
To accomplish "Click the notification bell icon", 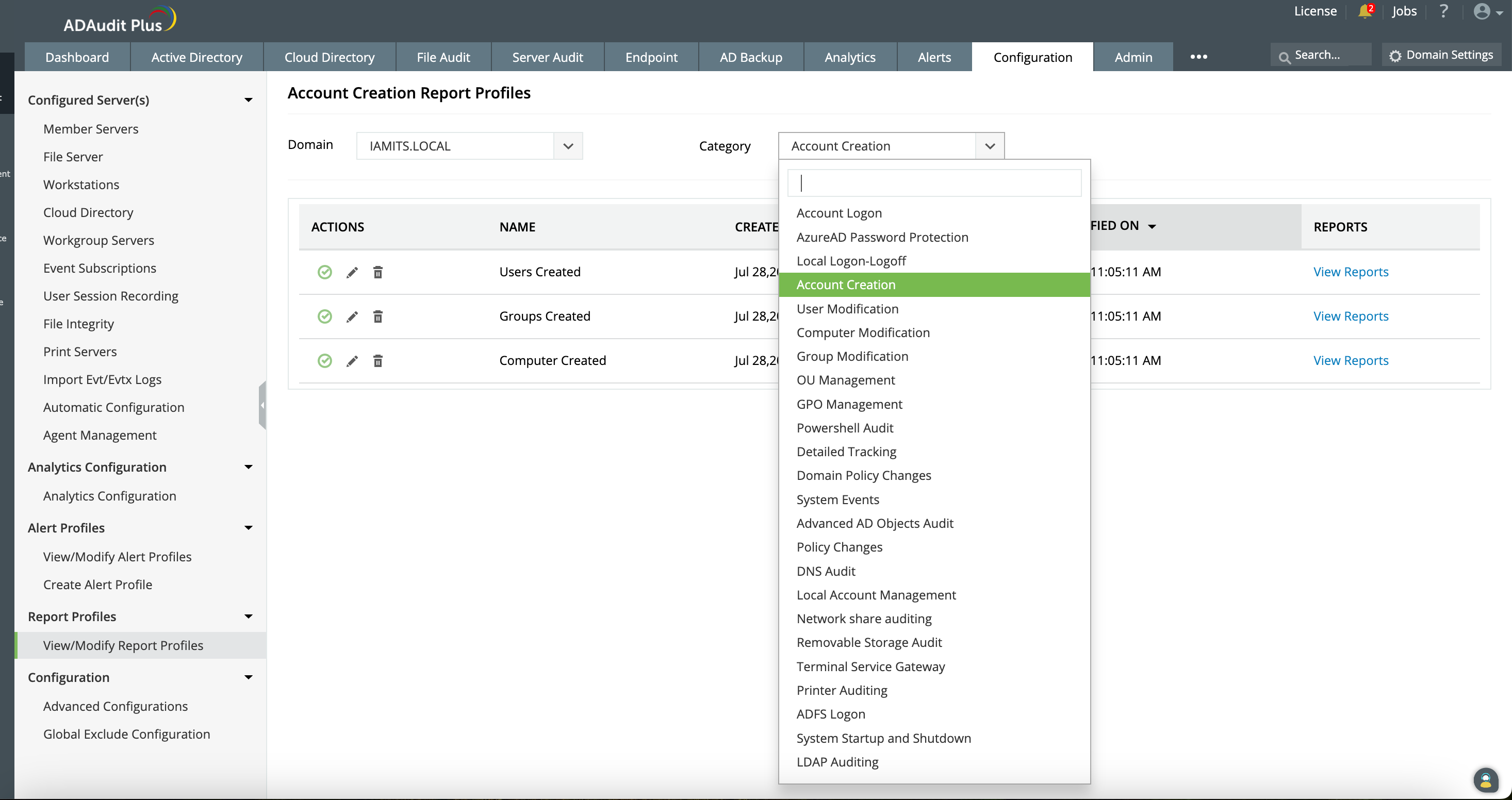I will pos(1365,12).
